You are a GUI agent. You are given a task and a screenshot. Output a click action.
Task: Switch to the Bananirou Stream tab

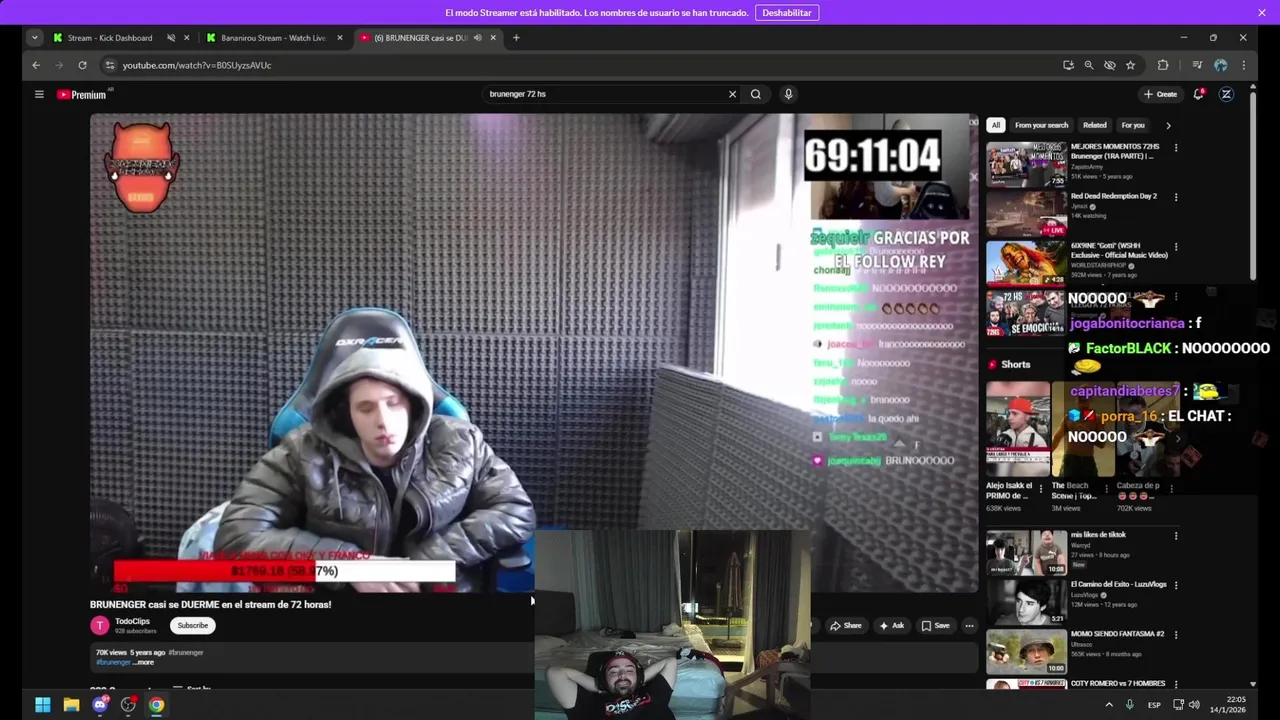click(x=272, y=38)
